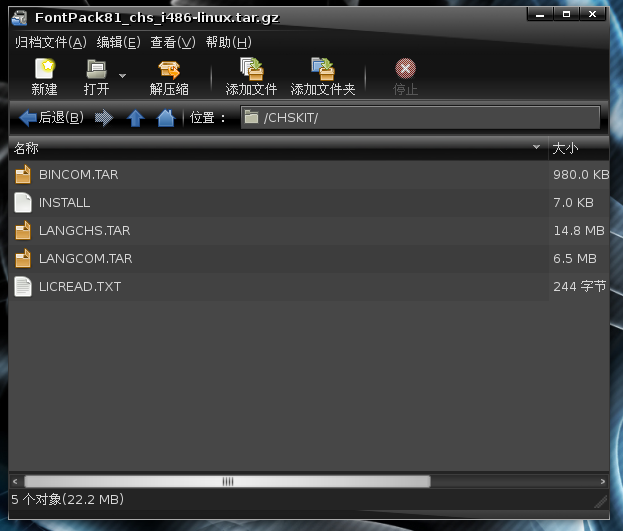Click the New archive toolbar icon
Image resolution: width=623 pixels, height=531 pixels.
(x=44, y=69)
